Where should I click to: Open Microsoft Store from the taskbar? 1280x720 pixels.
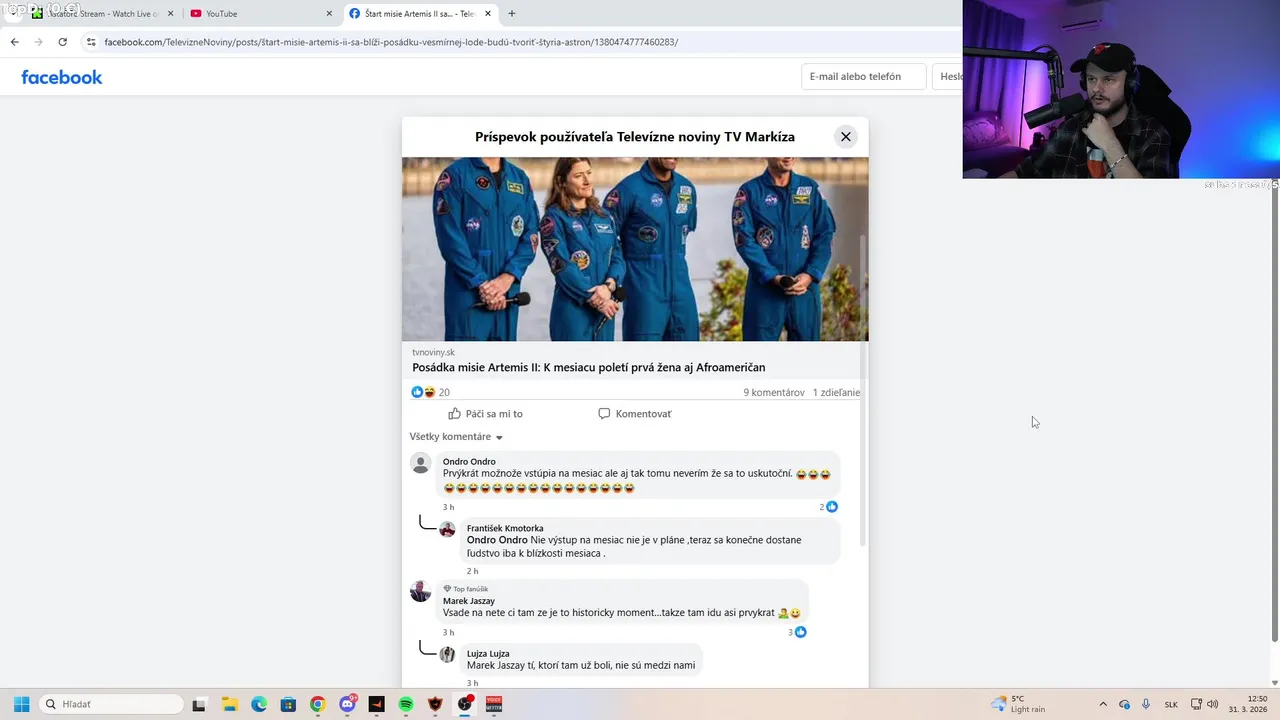point(288,704)
